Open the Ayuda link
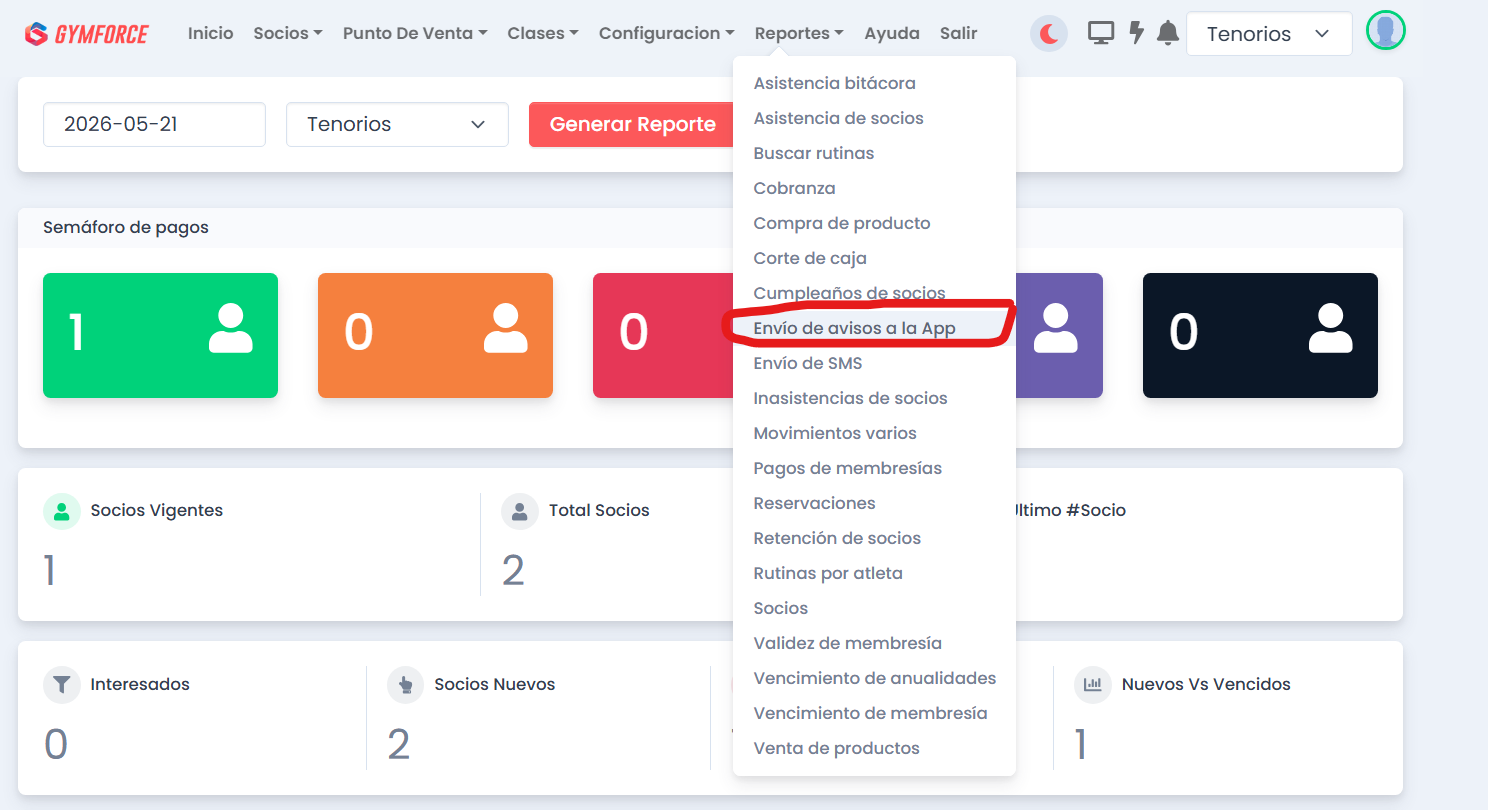 892,33
